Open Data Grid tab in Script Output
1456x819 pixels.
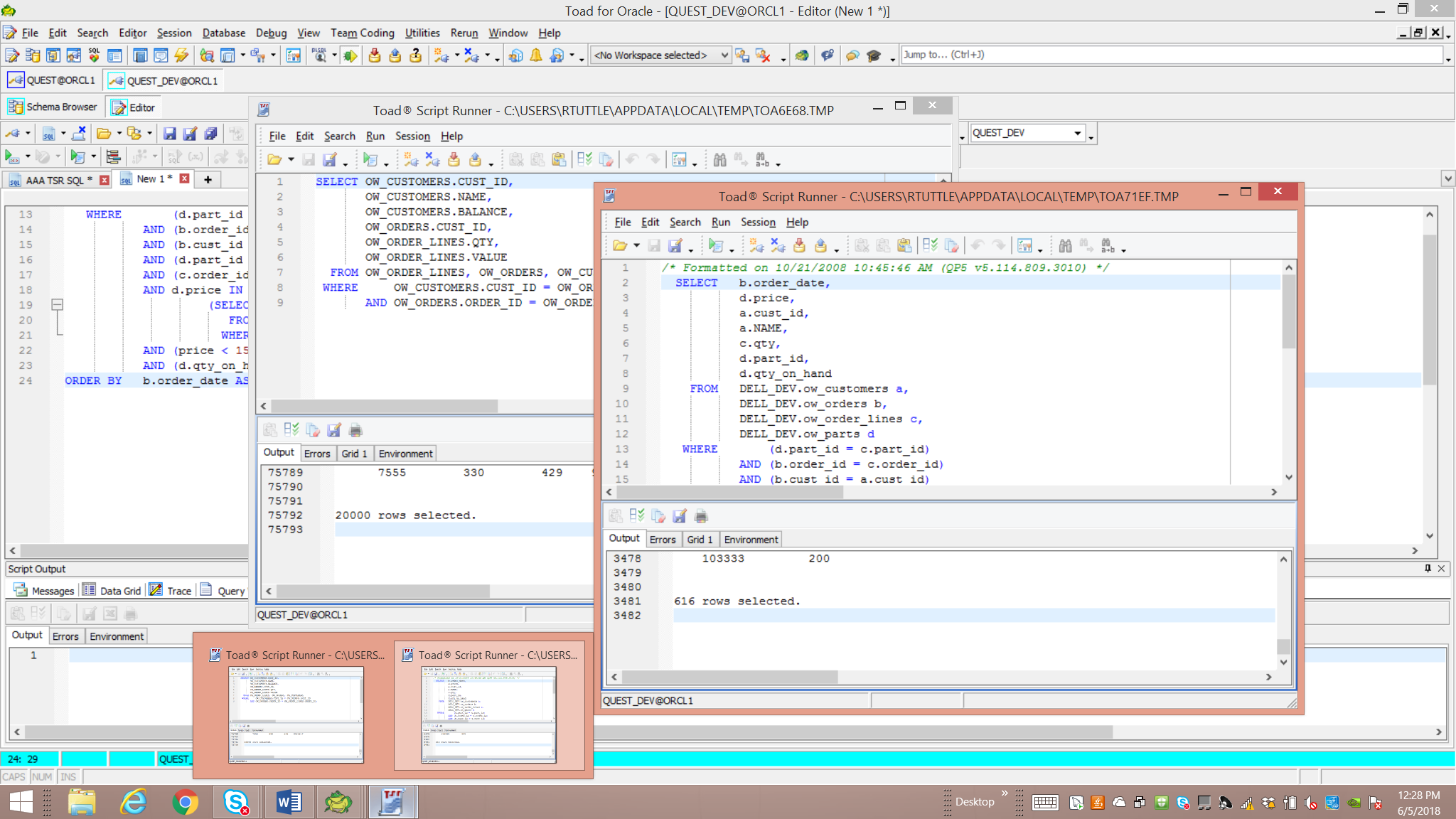(112, 590)
